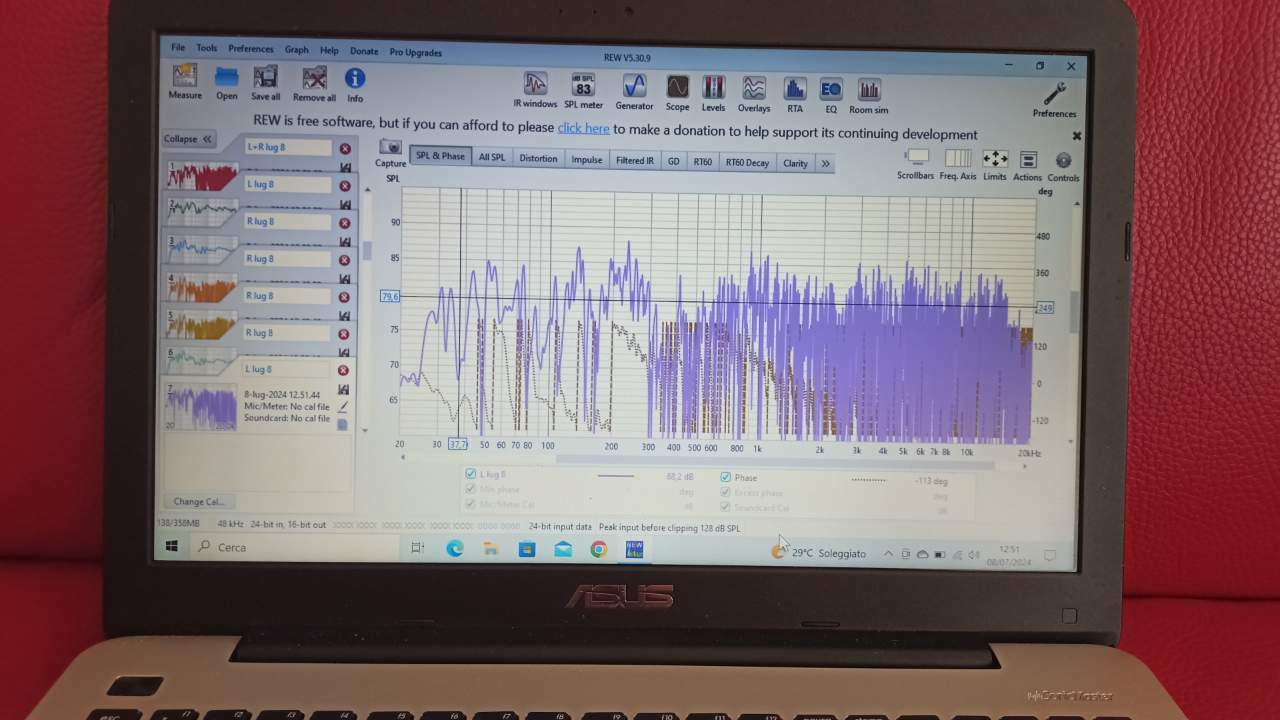The image size is (1280, 720).
Task: Show more graph tabs with double chevron
Action: pos(825,163)
